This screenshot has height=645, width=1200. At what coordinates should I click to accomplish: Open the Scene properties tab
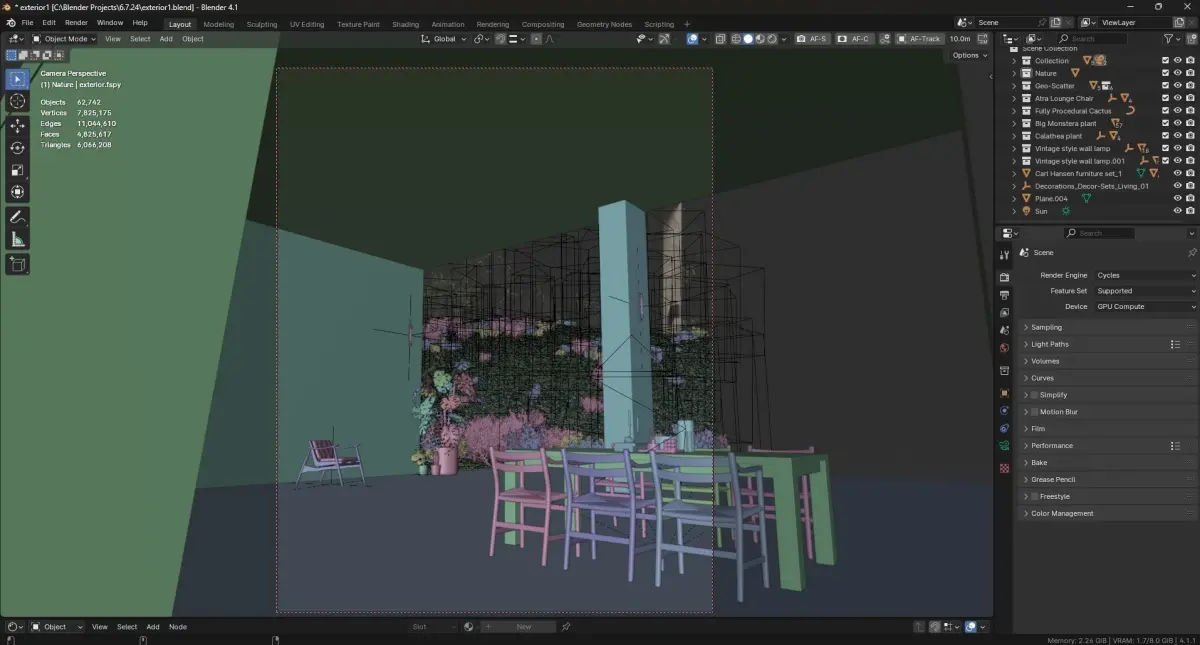(1005, 330)
